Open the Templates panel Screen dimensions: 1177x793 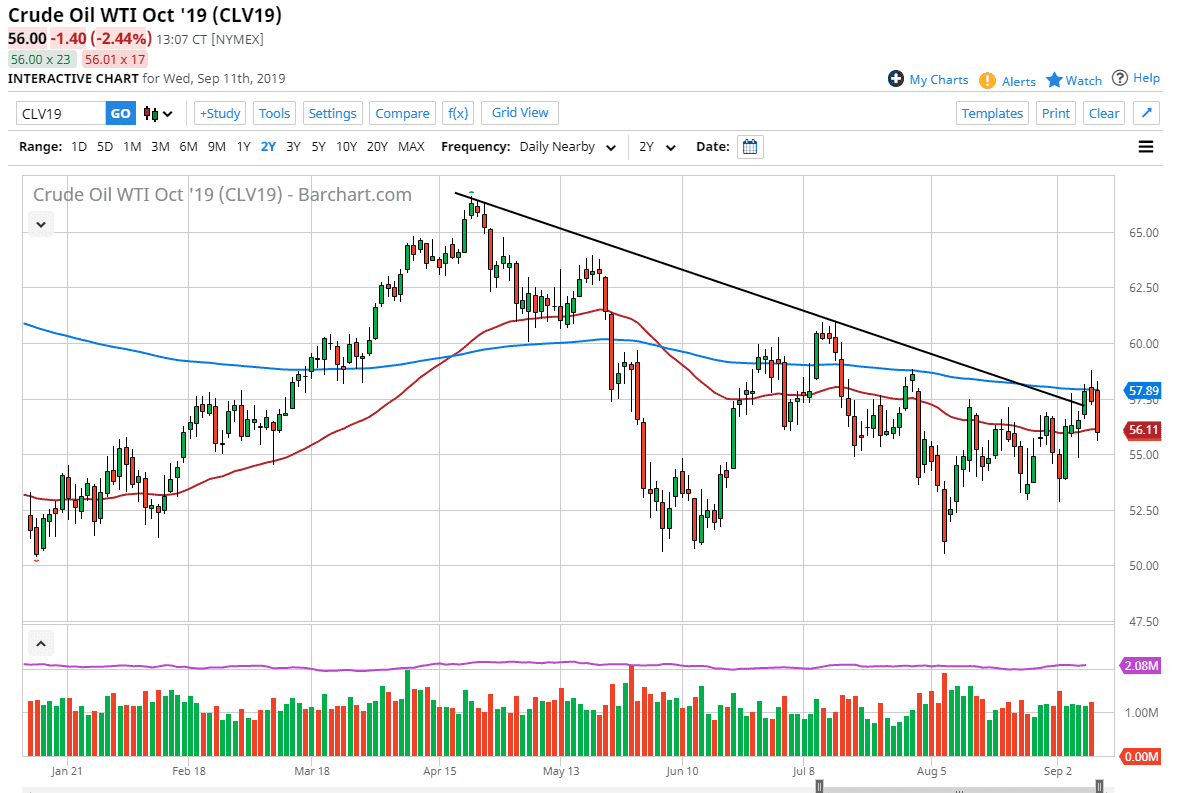[992, 113]
